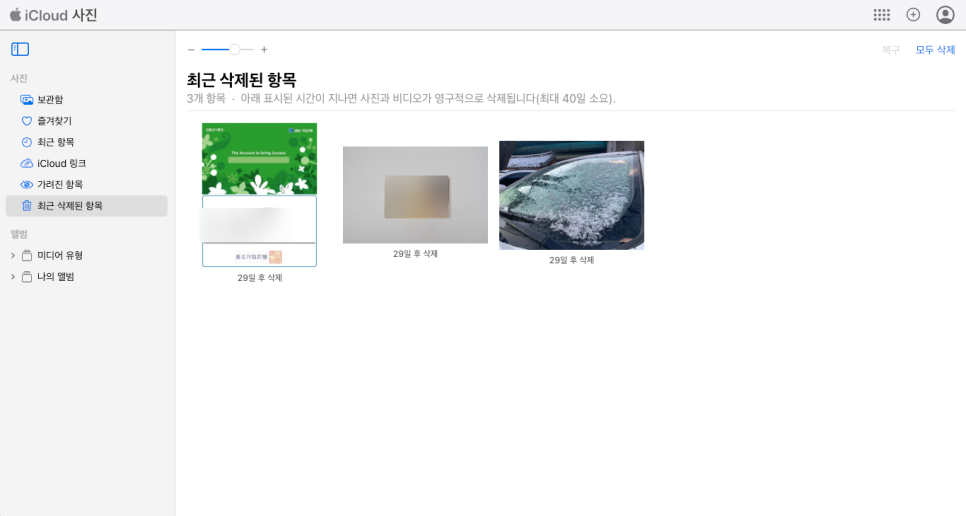Click the 사진 sidebar section header
The image size is (966, 516).
point(19,78)
